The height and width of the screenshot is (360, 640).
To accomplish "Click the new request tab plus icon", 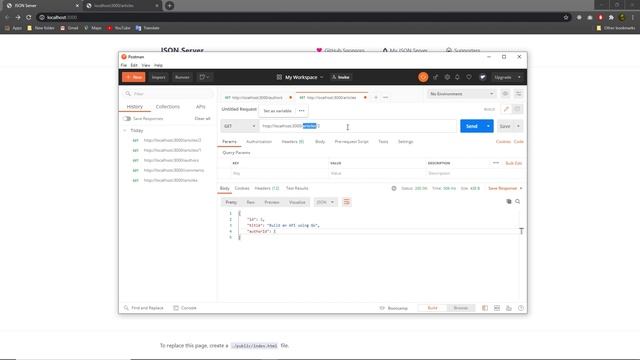I will pyautogui.click(x=376, y=98).
